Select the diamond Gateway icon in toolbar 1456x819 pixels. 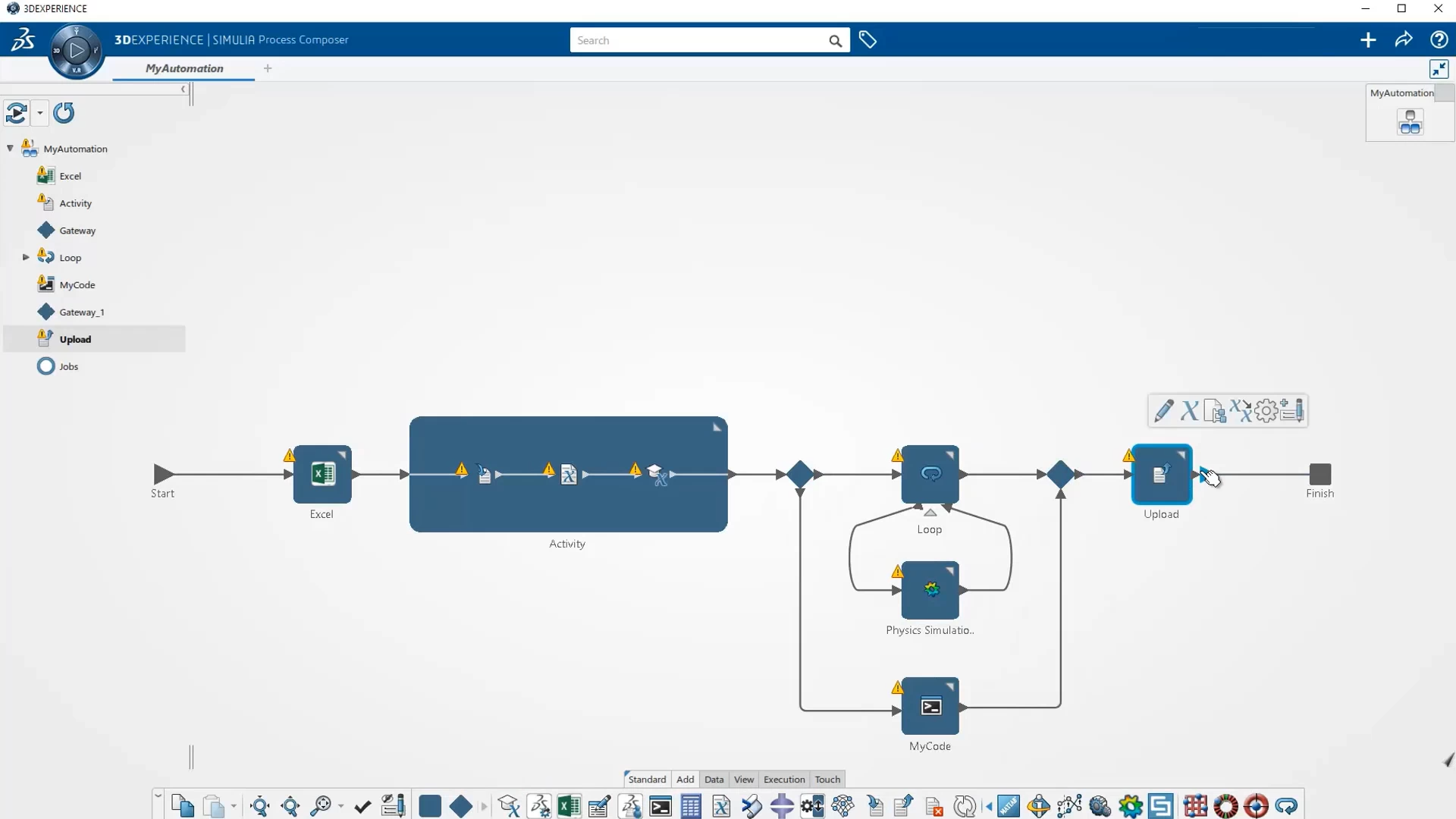click(460, 806)
